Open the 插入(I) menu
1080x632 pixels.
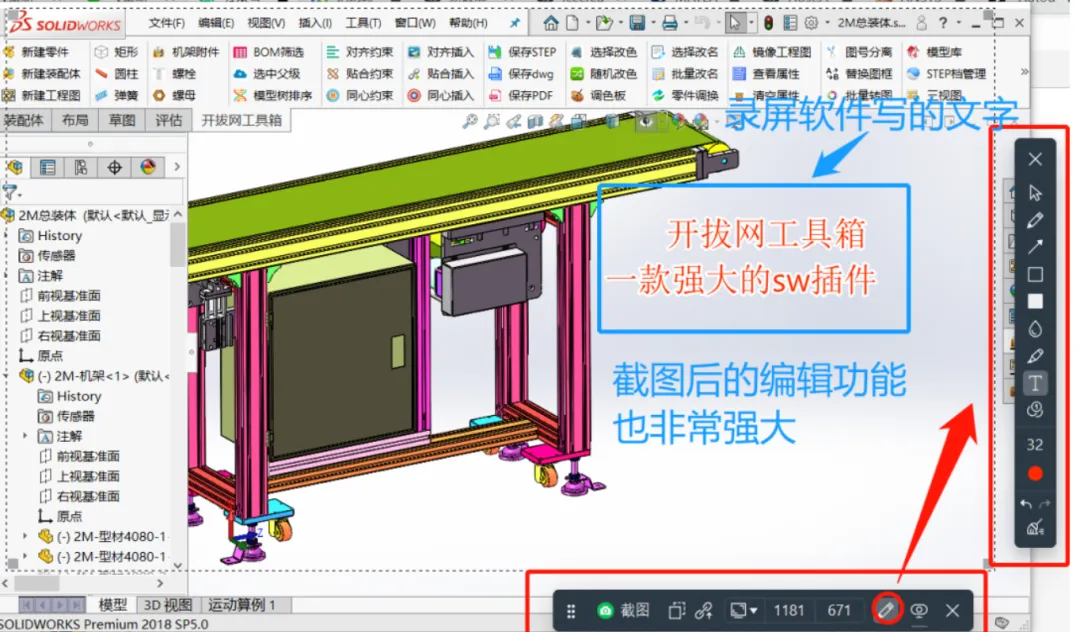coord(315,23)
